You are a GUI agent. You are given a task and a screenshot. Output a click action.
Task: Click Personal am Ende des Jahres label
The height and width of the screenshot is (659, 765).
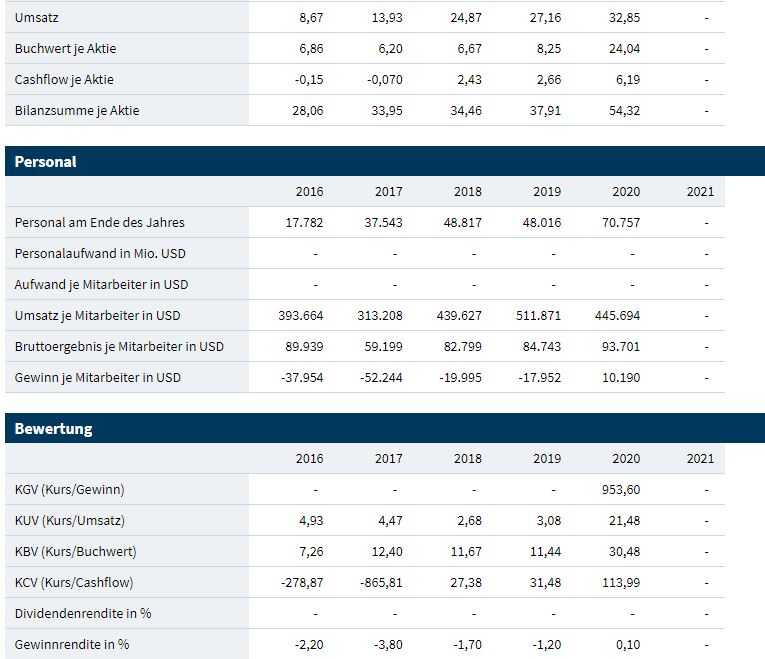(x=100, y=222)
